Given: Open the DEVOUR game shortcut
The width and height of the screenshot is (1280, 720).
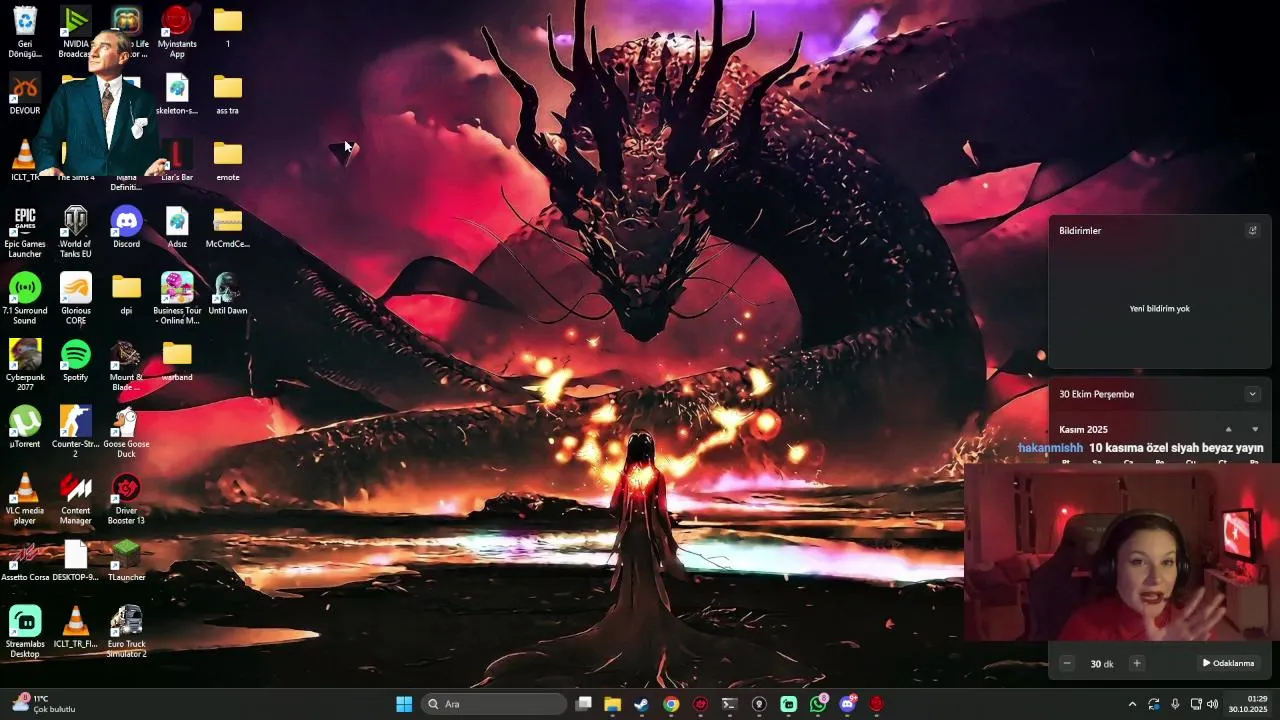Looking at the screenshot, I should point(25,95).
